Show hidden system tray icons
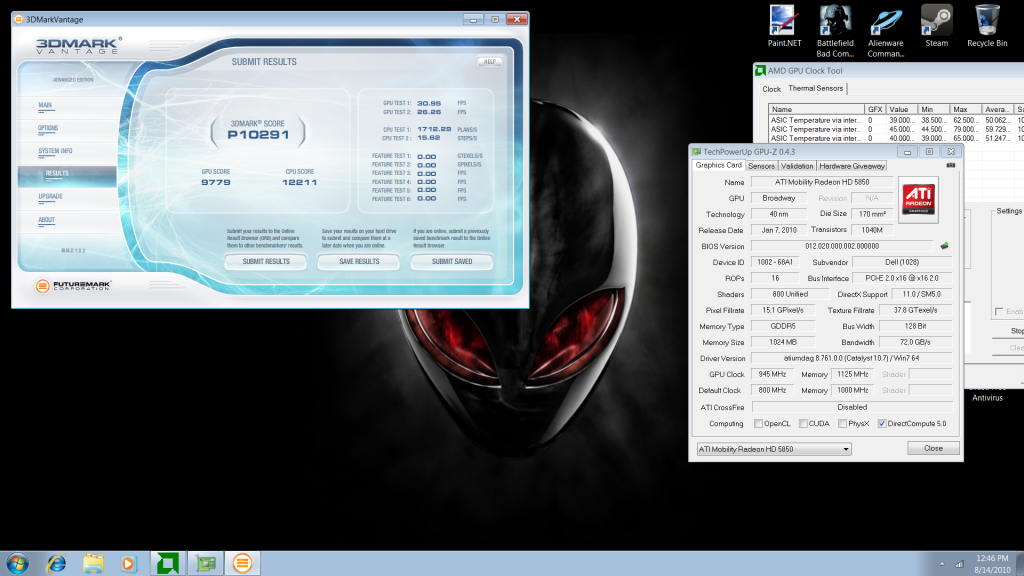The image size is (1024, 576). (942, 564)
